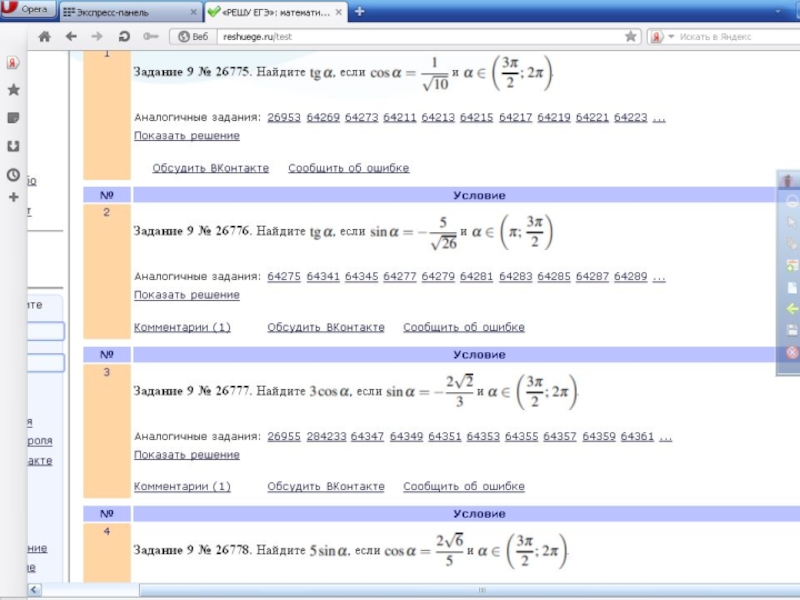
Task: Click Сообщить об ошибке for task 26775
Action: pyautogui.click(x=348, y=168)
